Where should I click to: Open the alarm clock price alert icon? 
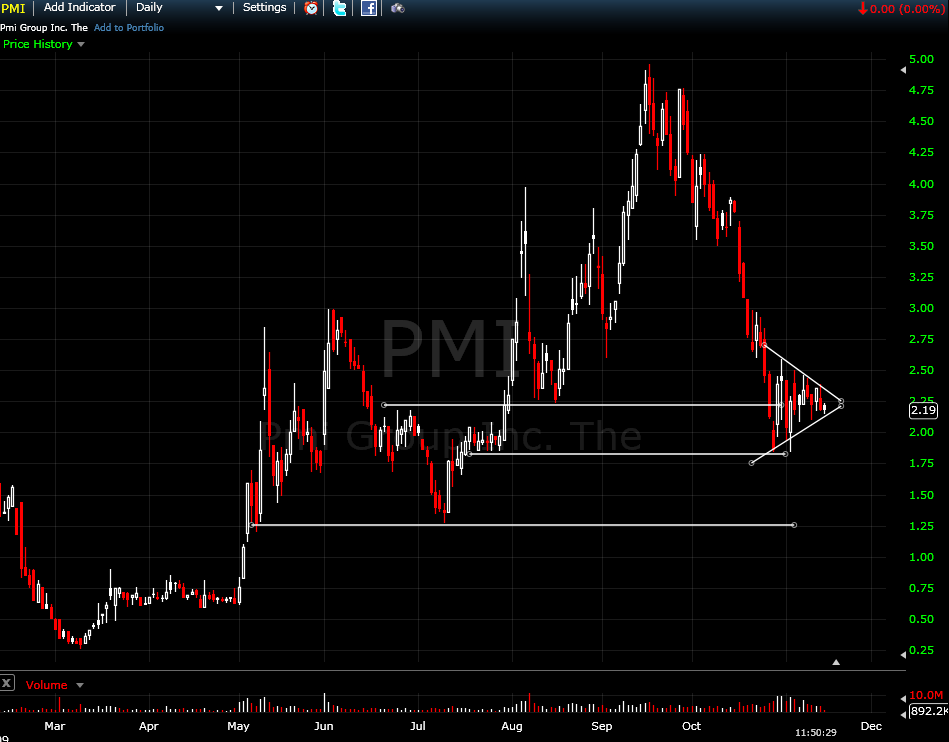click(311, 8)
